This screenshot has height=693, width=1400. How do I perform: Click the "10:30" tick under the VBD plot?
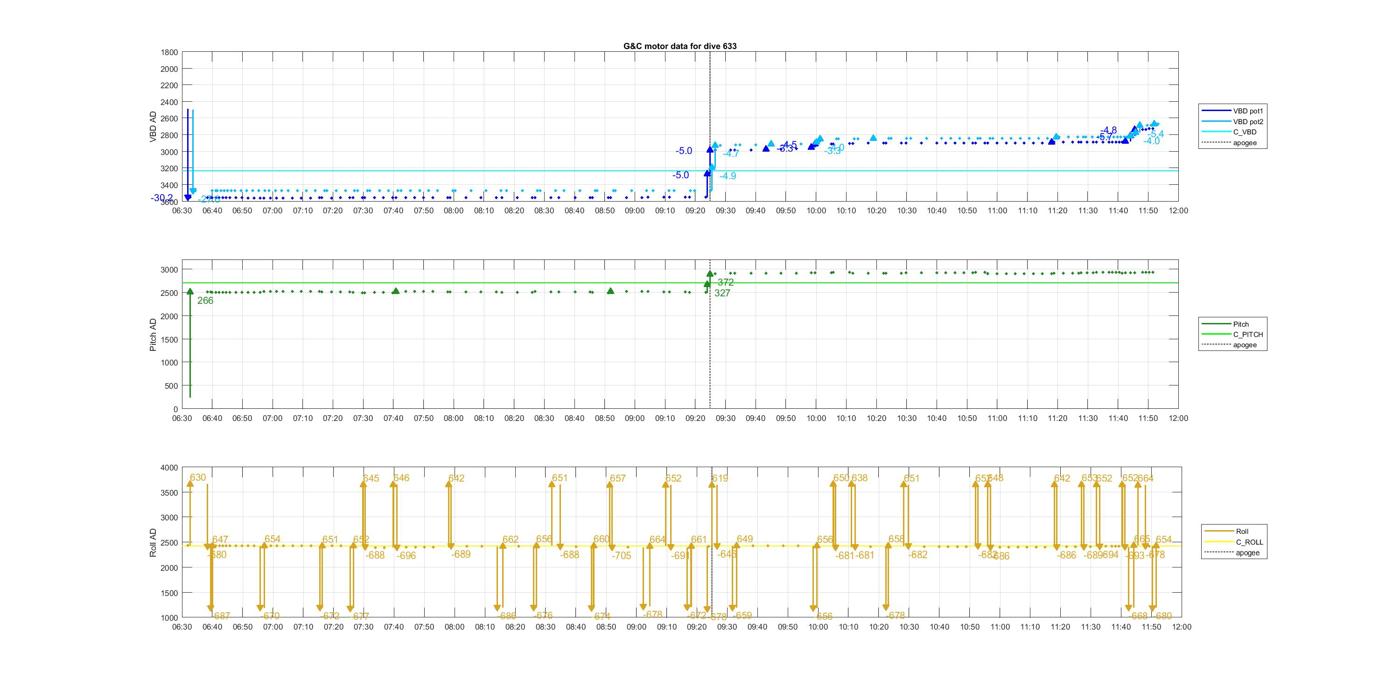click(x=906, y=211)
